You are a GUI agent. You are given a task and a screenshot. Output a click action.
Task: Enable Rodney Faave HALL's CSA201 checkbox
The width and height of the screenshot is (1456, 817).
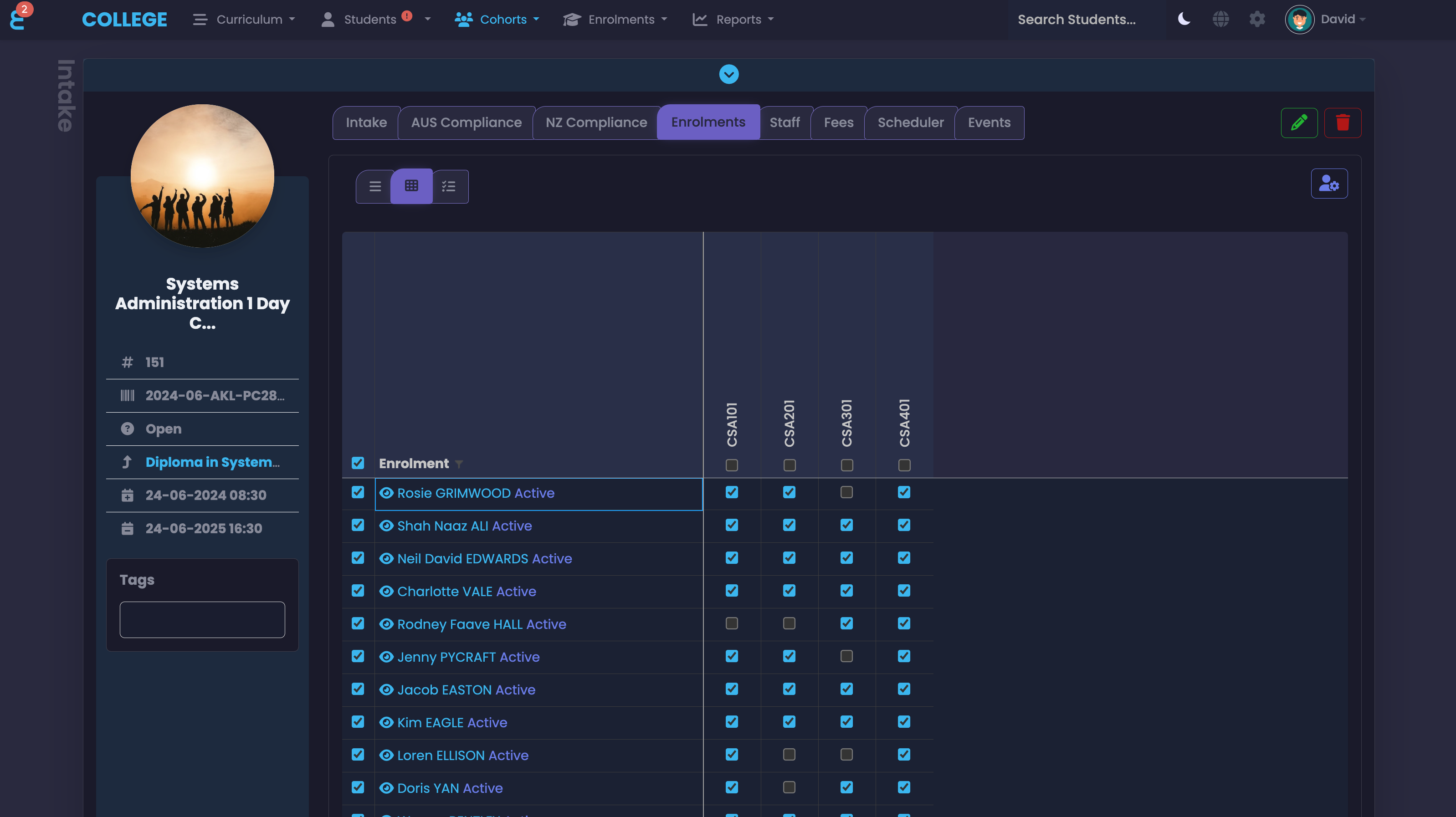coord(789,623)
